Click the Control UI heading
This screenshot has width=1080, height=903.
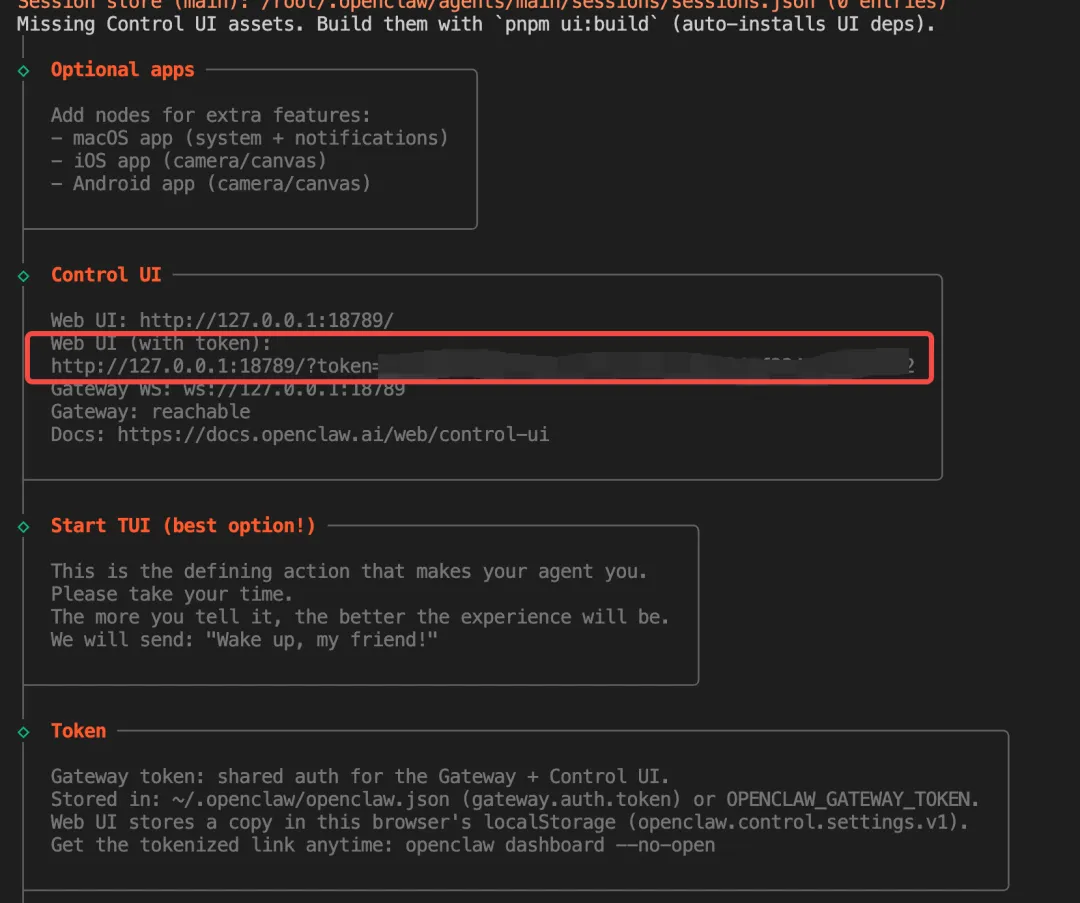point(106,275)
